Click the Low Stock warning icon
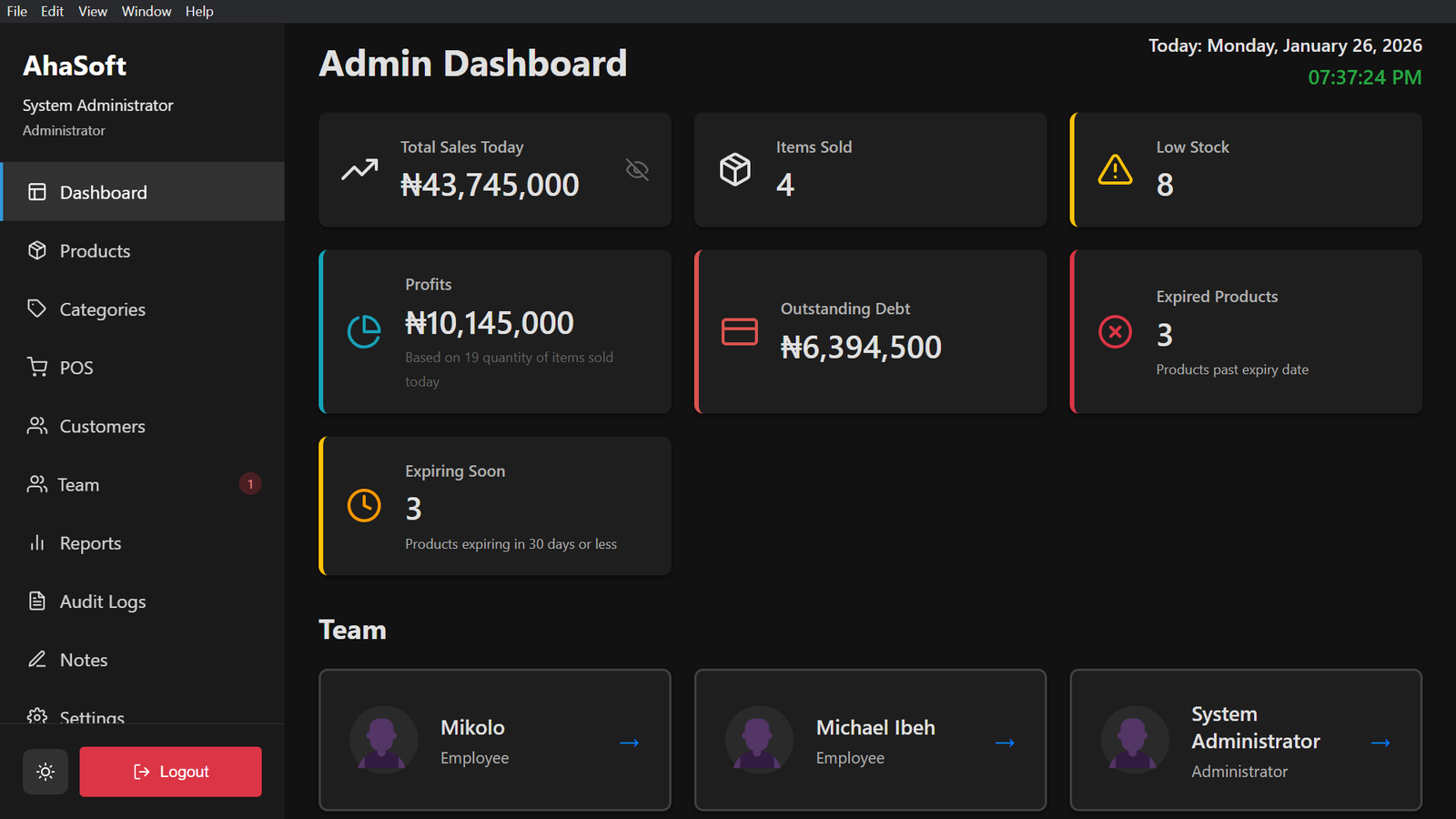This screenshot has width=1456, height=819. pos(1115,169)
